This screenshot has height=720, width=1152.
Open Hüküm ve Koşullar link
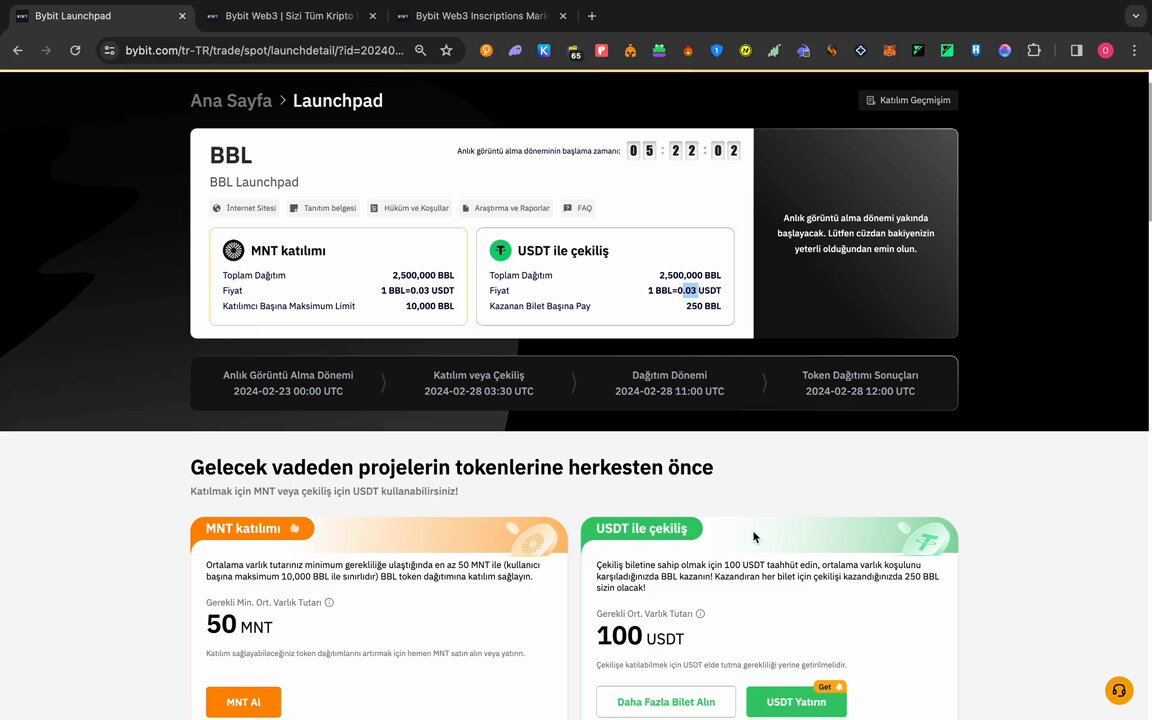coord(409,208)
